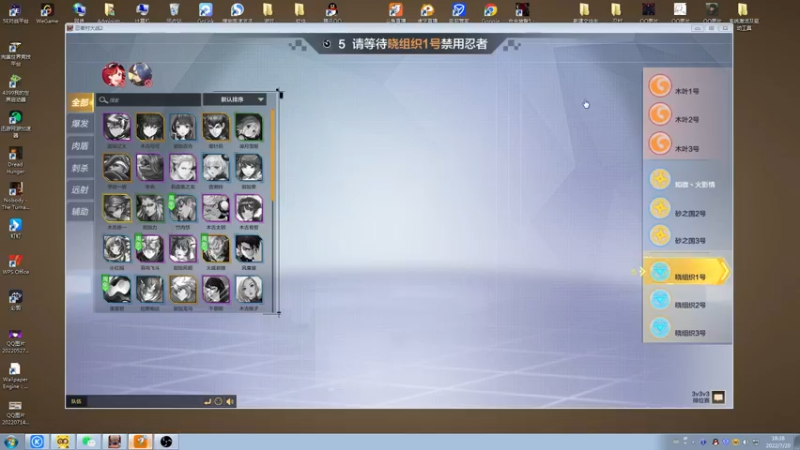Select the 风魔晏 suited man portrait
This screenshot has height=450, width=800.
tap(249, 248)
